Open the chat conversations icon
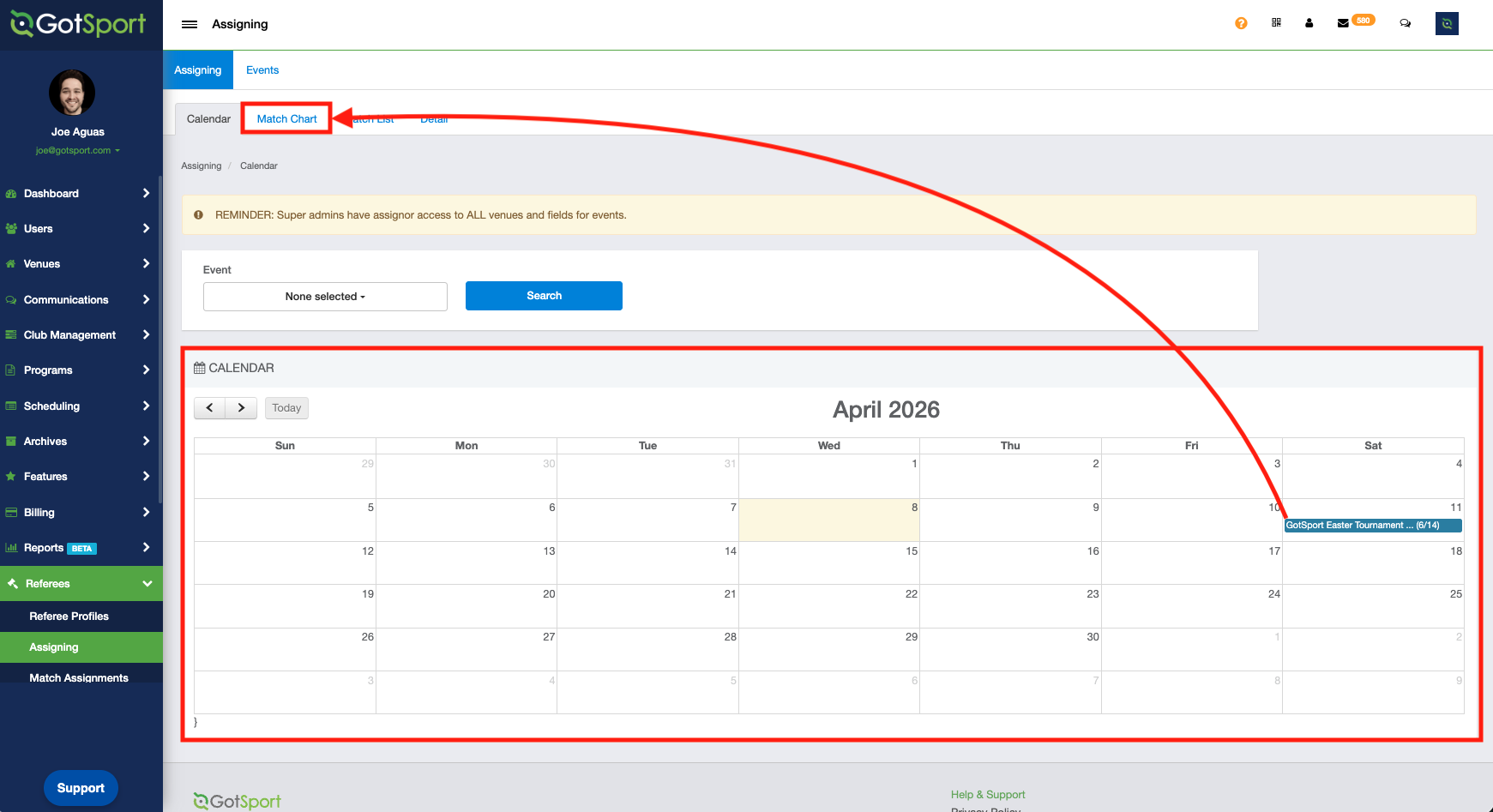 coord(1405,23)
